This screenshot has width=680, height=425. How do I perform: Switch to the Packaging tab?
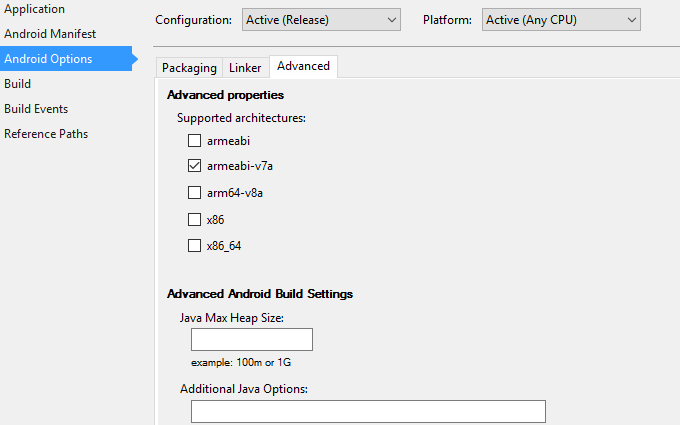click(x=189, y=67)
